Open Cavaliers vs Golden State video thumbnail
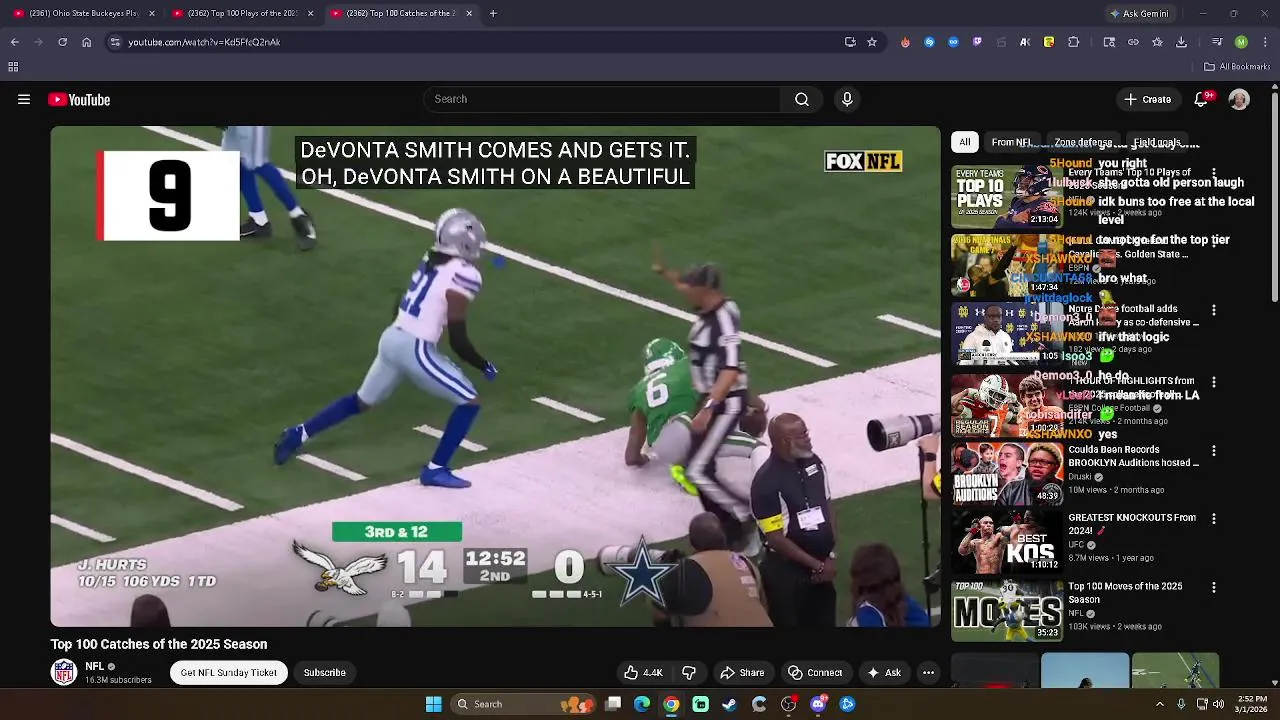The image size is (1280, 720). pos(1007,265)
